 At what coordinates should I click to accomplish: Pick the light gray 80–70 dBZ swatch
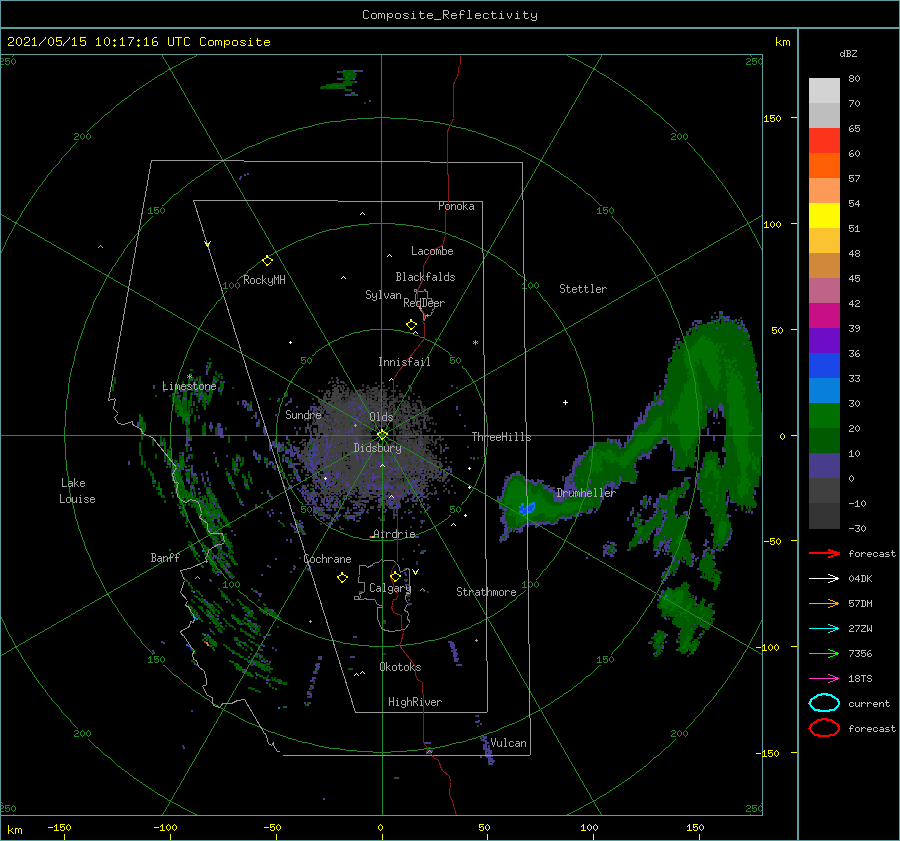(824, 91)
